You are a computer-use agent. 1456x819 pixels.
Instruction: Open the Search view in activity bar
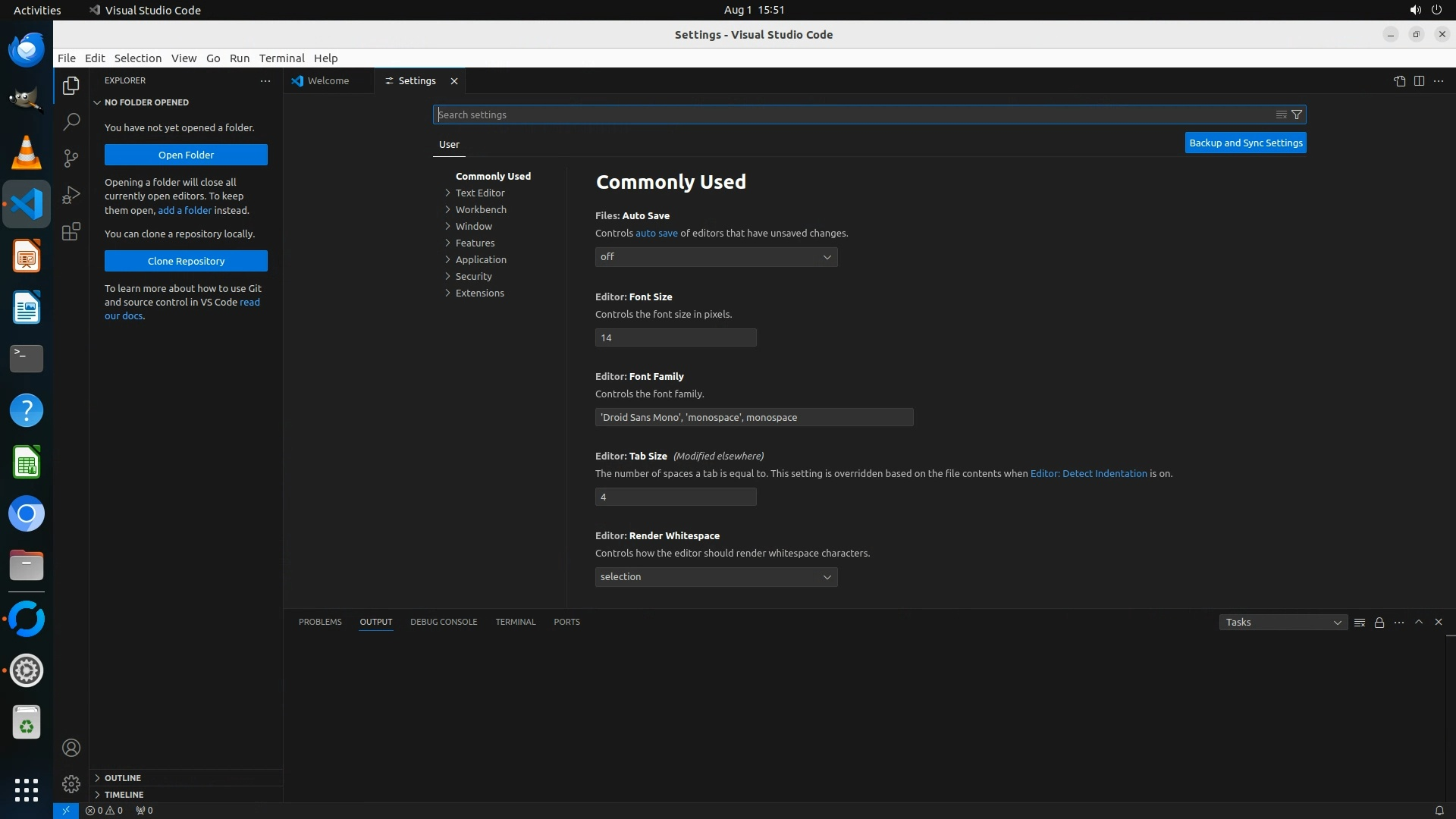(71, 121)
